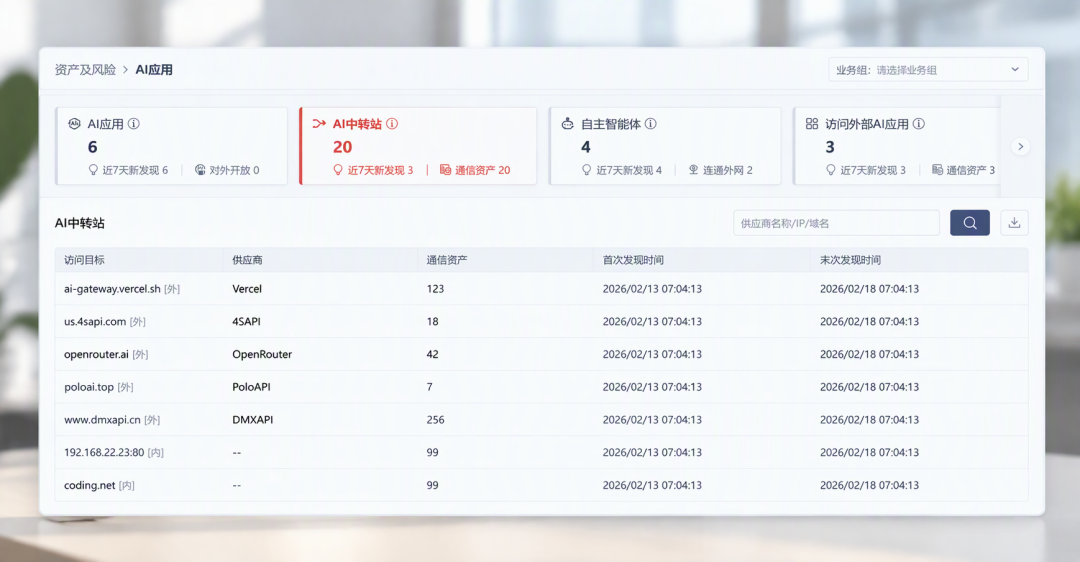
Task: Click the 自主智能体 robot icon
Action: click(x=568, y=124)
